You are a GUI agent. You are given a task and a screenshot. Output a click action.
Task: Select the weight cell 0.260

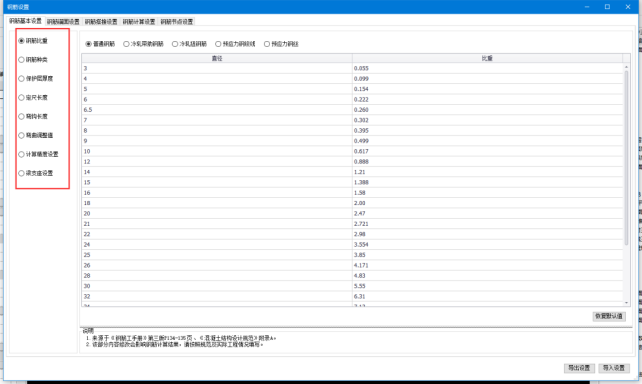click(x=487, y=110)
